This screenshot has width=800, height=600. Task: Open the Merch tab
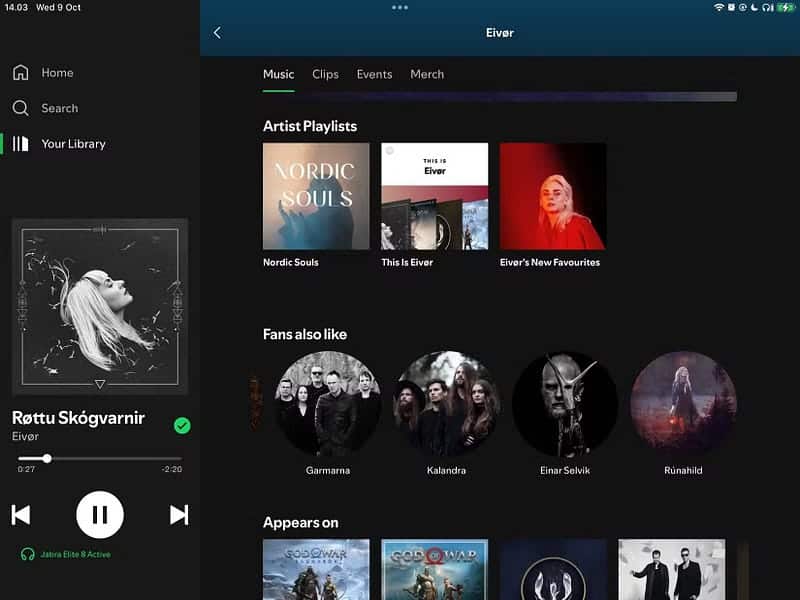(x=427, y=74)
